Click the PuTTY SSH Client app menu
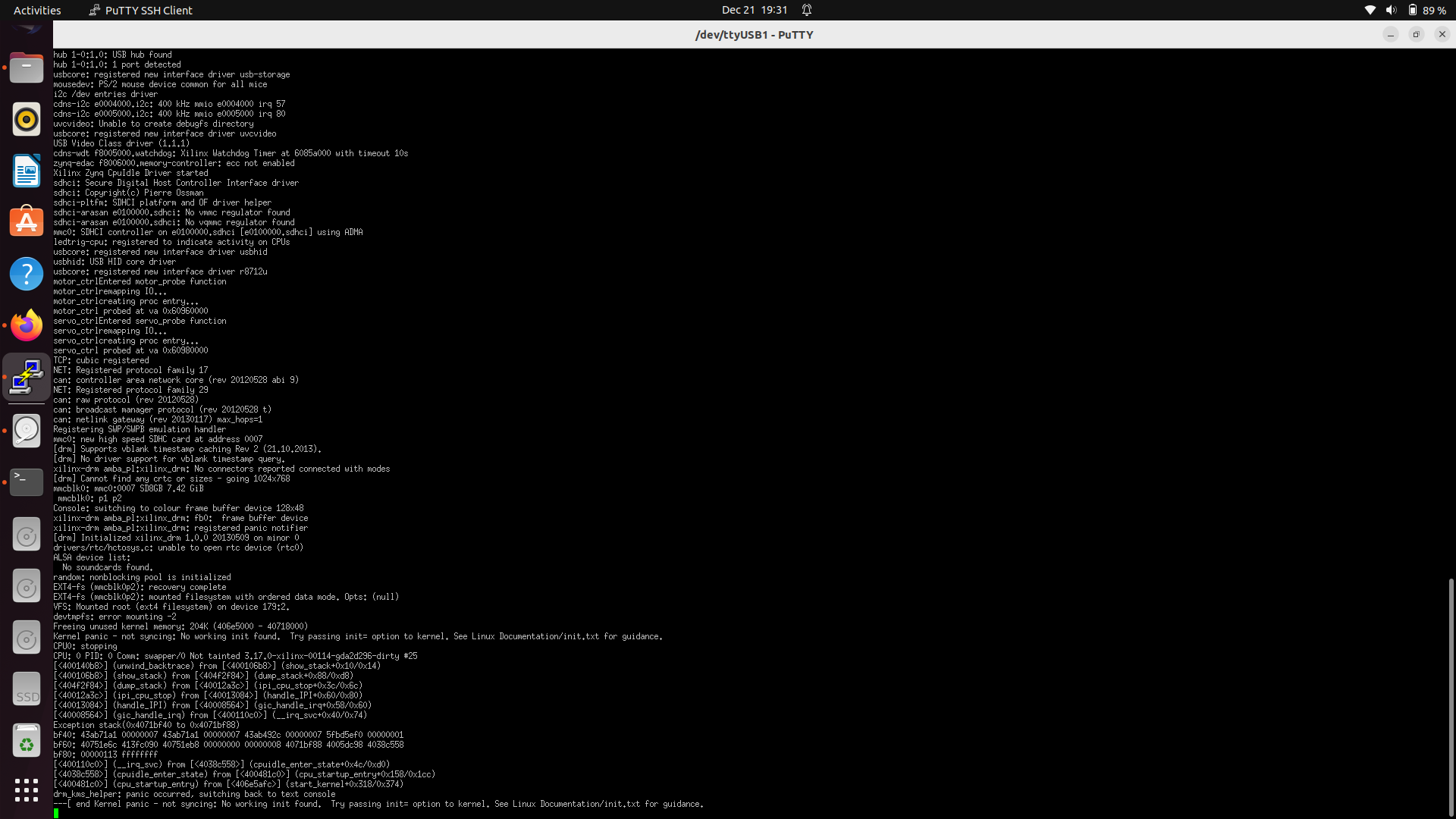 point(140,10)
